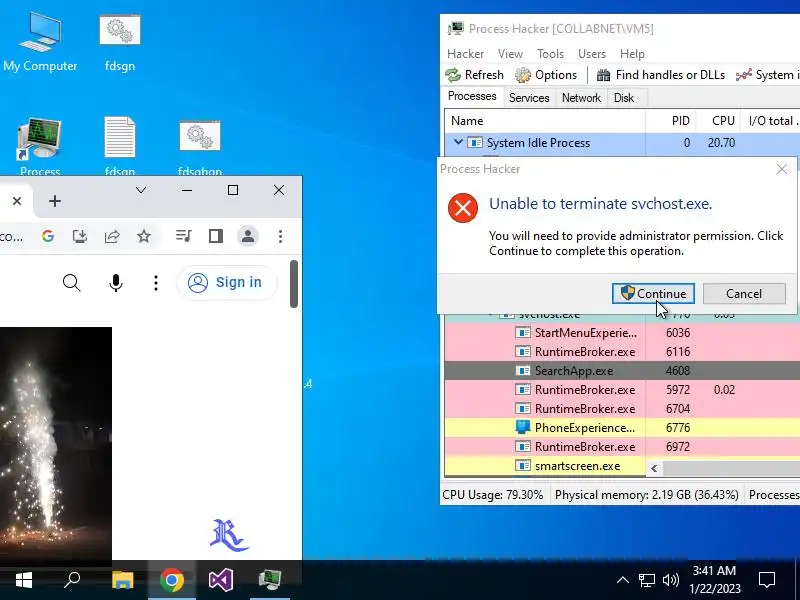Select RuntimeBroker.exe with PID 6704

(x=622, y=408)
